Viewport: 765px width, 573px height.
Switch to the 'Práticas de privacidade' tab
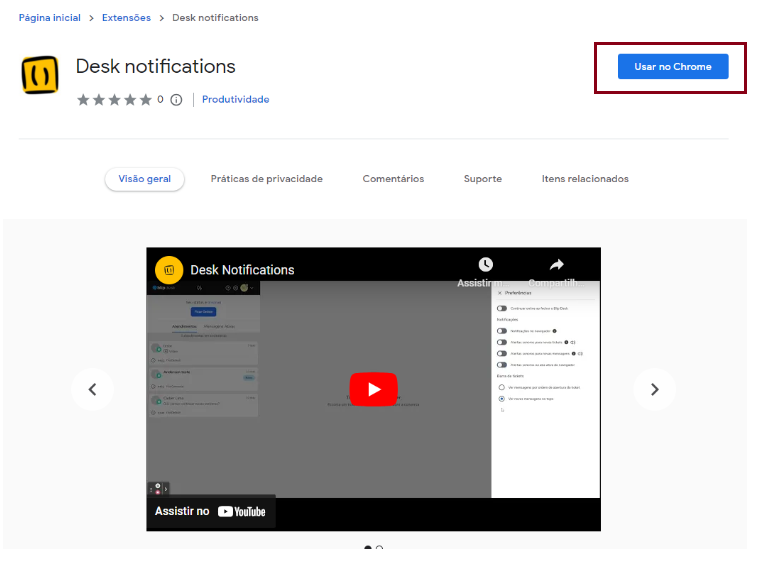tap(266, 179)
